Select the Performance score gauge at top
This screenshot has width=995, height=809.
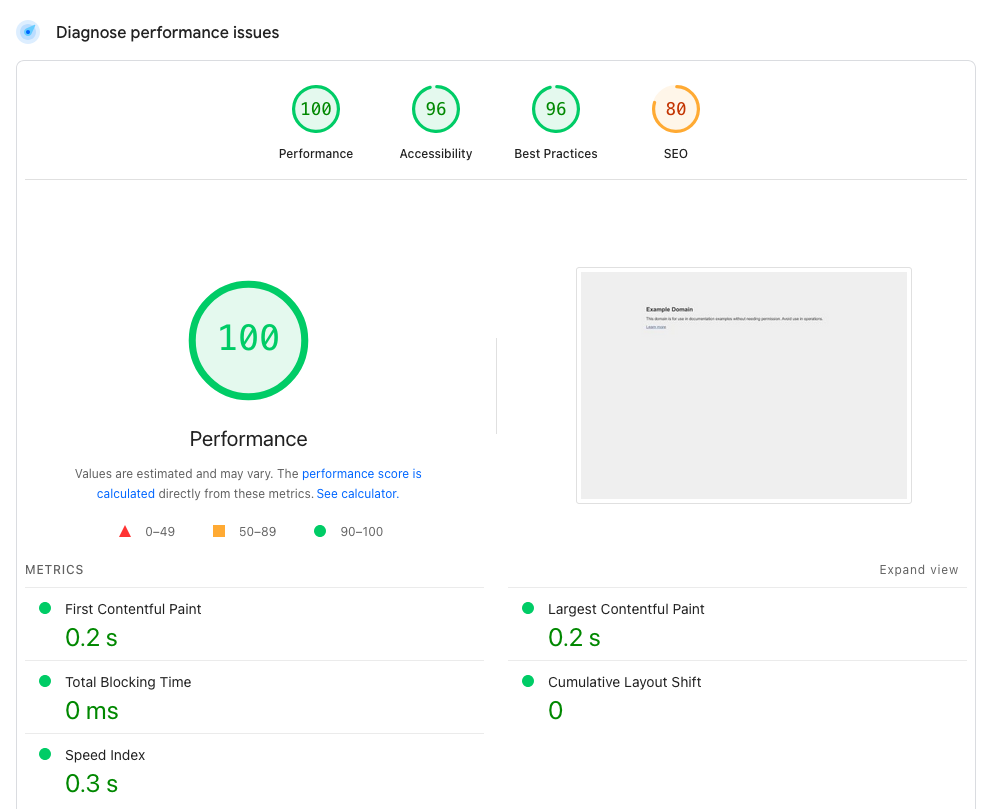[x=316, y=109]
